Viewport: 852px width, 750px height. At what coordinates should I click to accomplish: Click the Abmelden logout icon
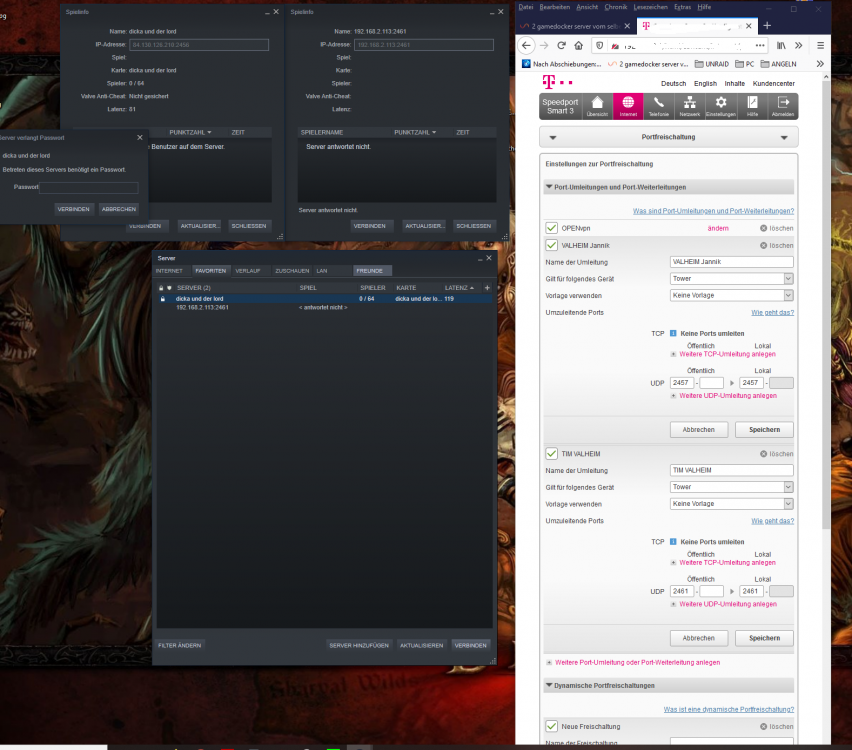pyautogui.click(x=783, y=106)
